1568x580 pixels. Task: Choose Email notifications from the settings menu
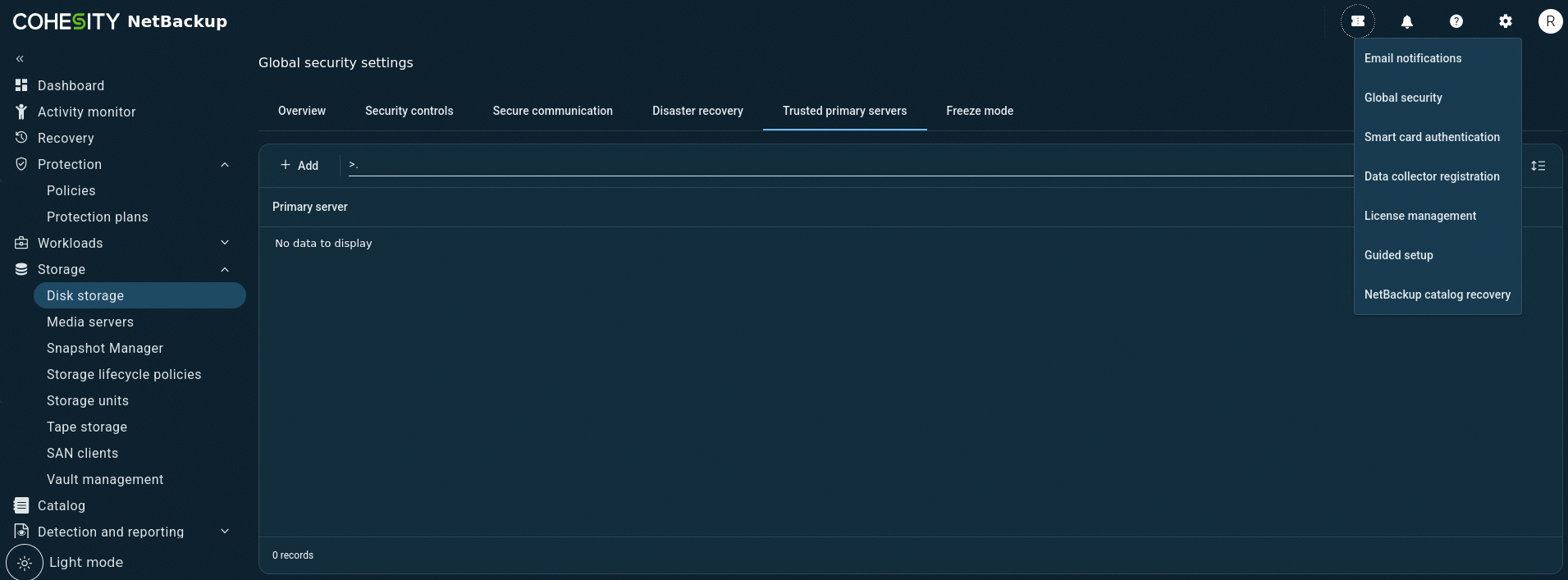(1438, 58)
